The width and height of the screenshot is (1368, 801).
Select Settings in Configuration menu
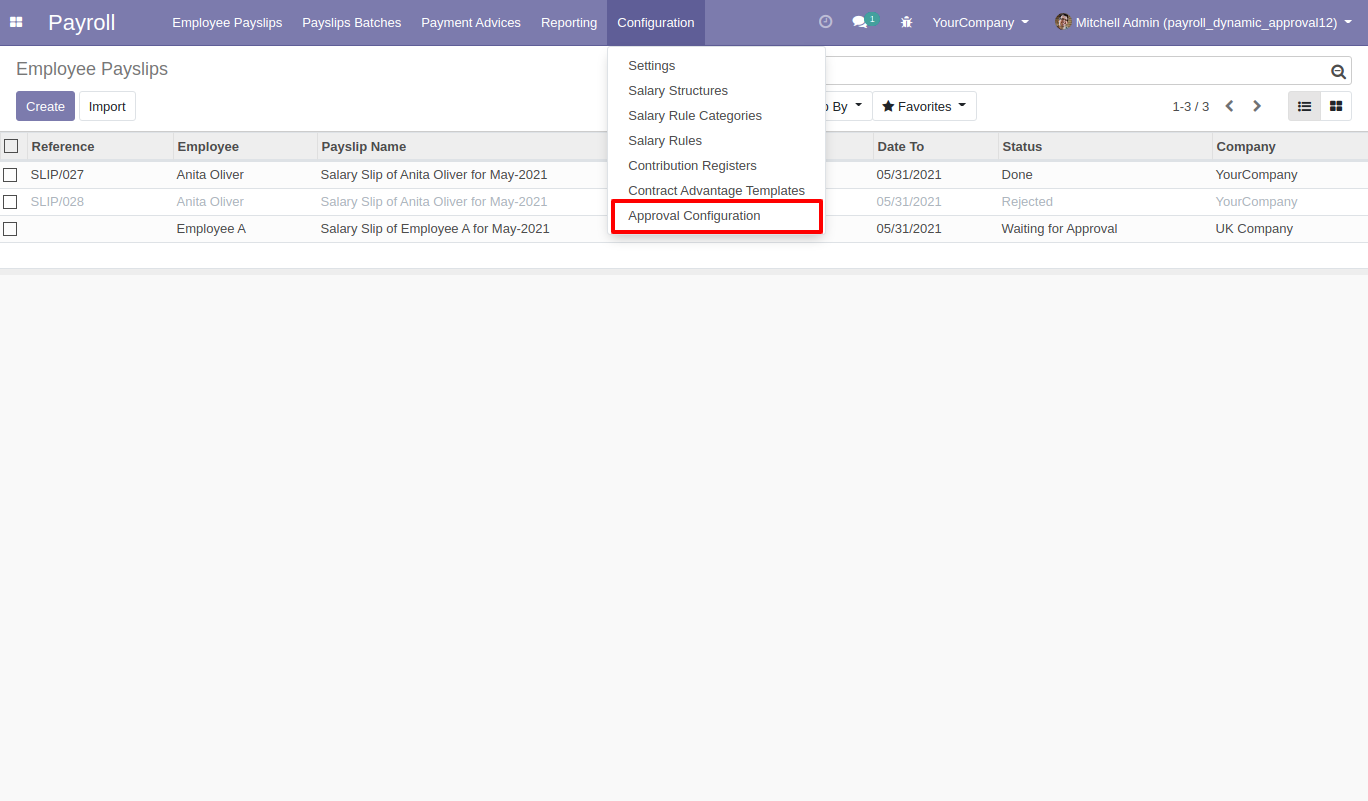[717, 66]
